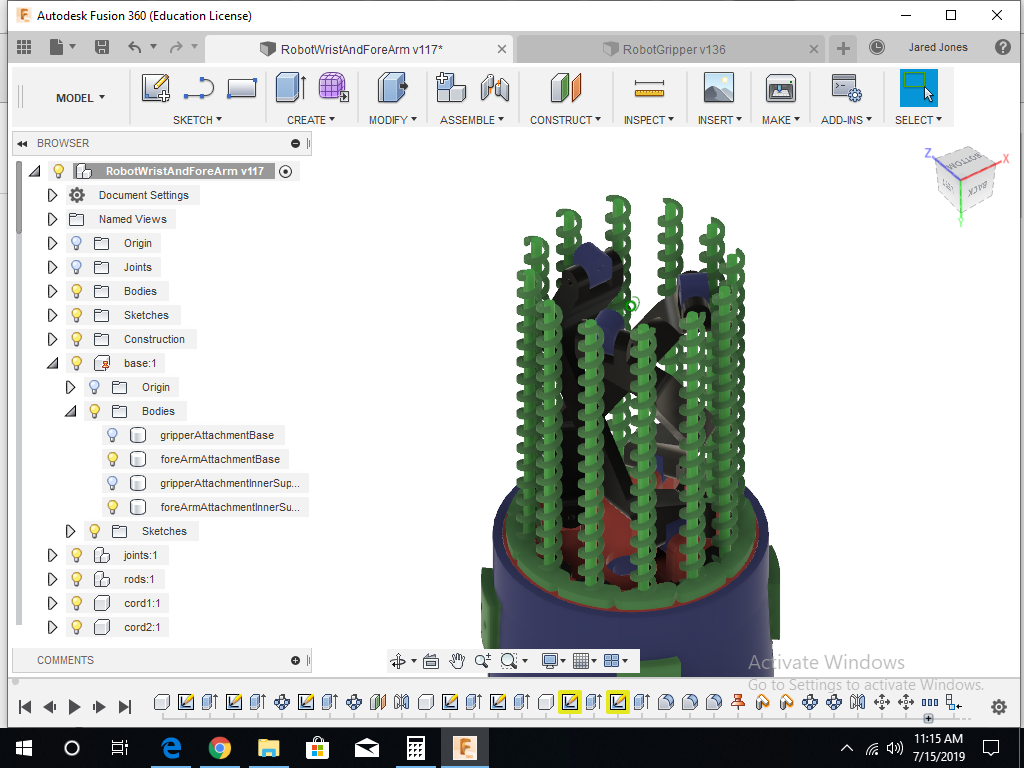
Task: Collapse the base:1 component node
Action: point(52,363)
